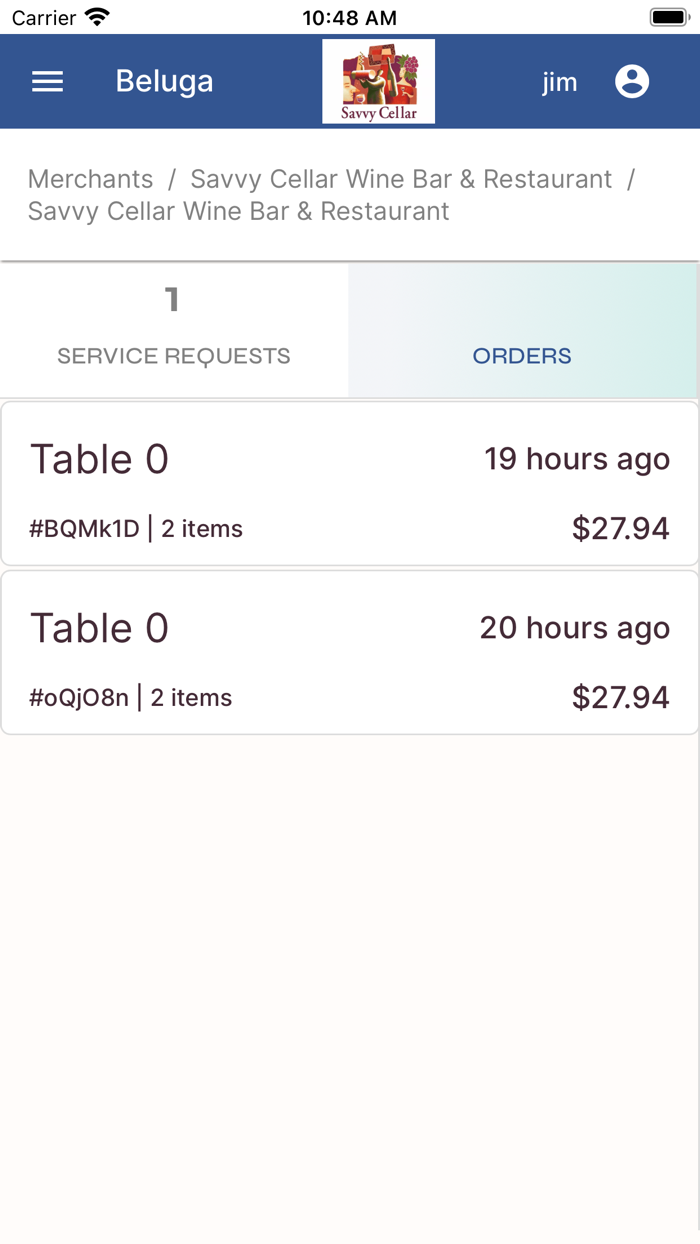The height and width of the screenshot is (1244, 700).
Task: Tap the service requests count badge
Action: pyautogui.click(x=172, y=299)
